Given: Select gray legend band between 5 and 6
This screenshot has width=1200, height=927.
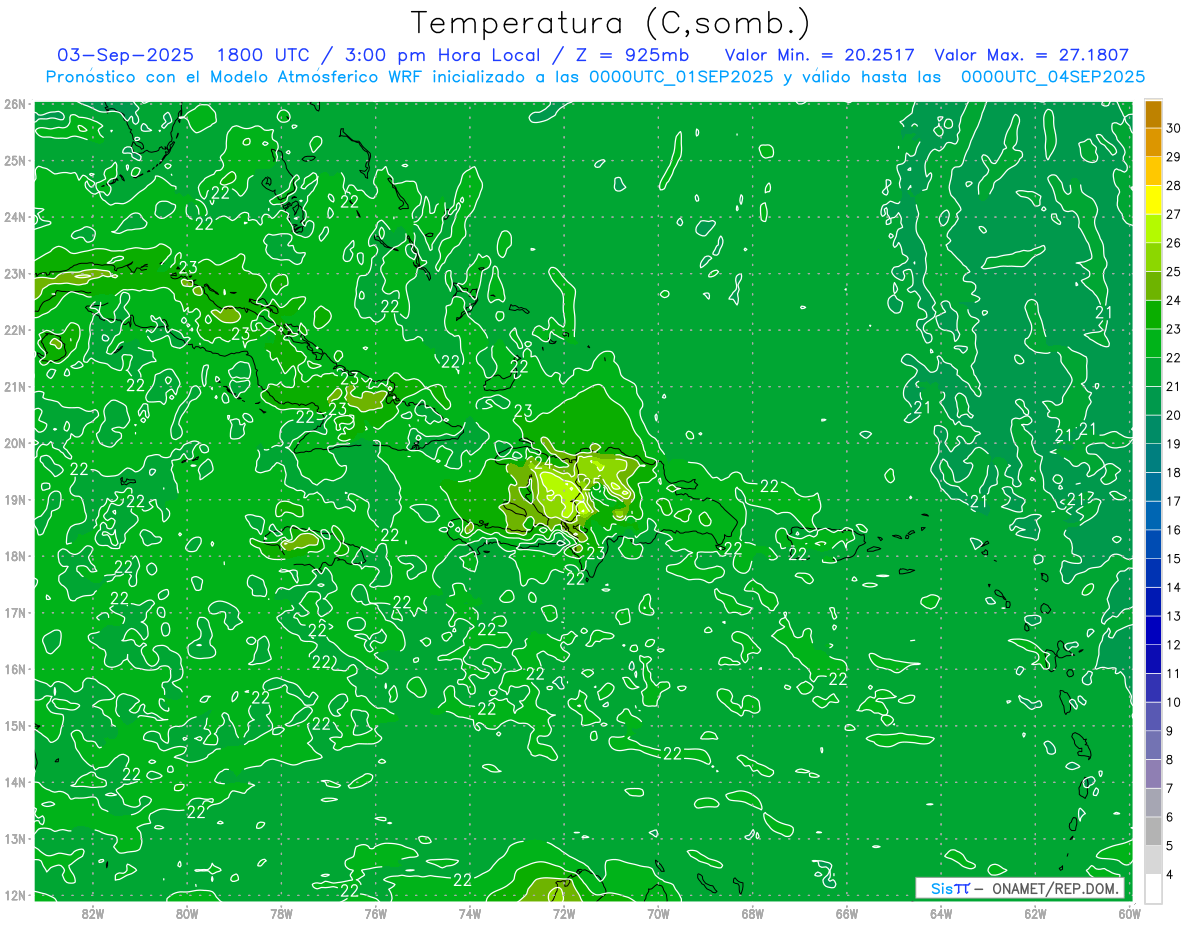Looking at the screenshot, I should pyautogui.click(x=1153, y=831).
